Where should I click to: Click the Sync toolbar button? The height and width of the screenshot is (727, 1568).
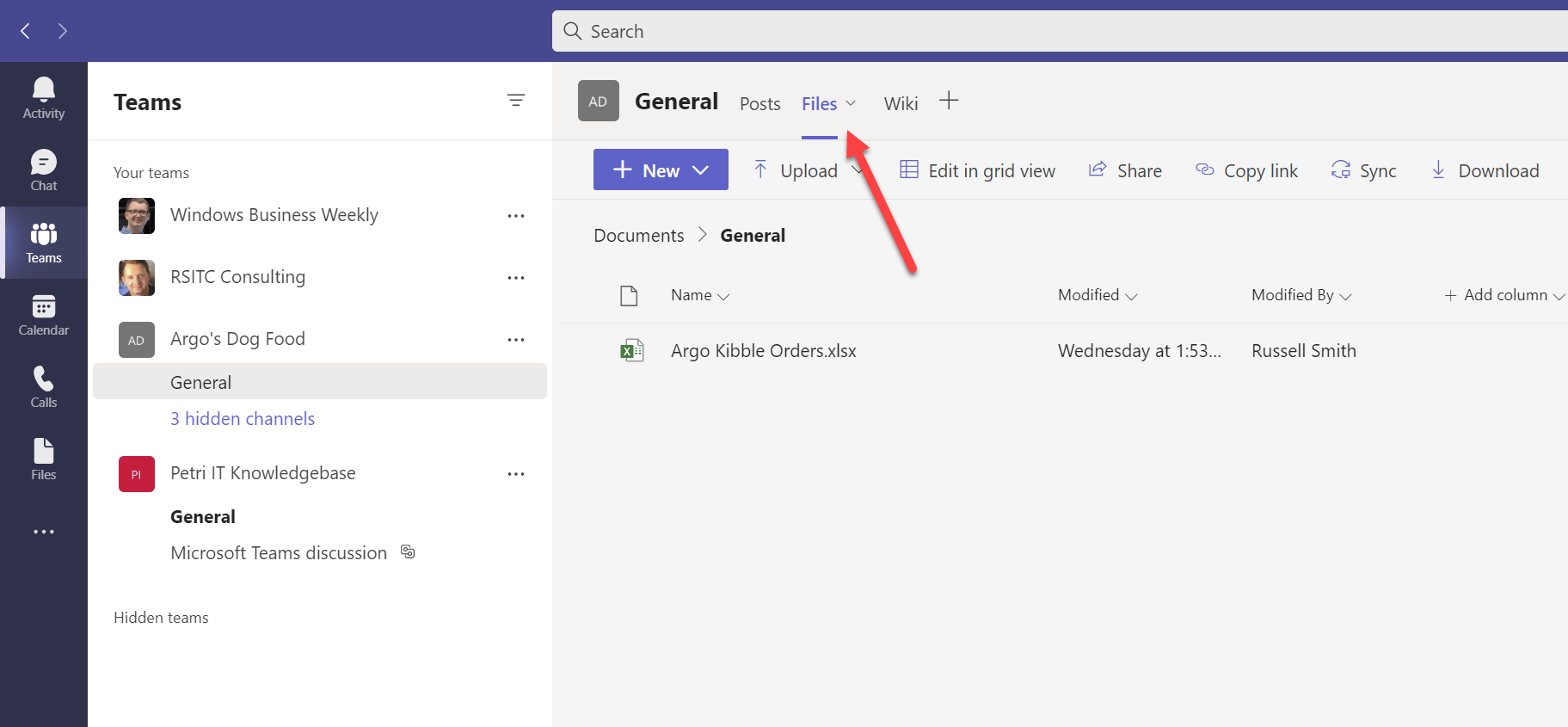pyautogui.click(x=1363, y=170)
